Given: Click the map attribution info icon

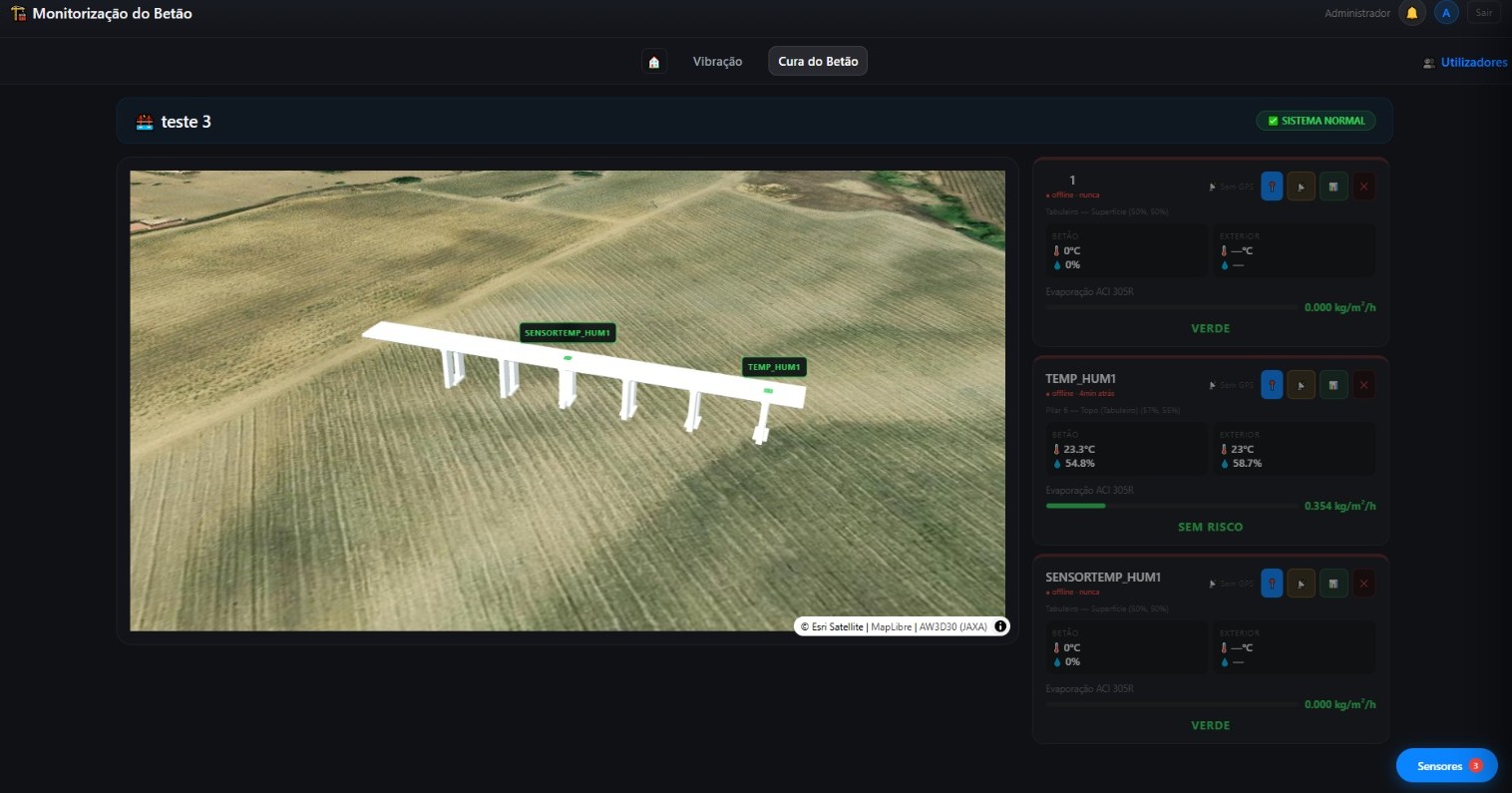Looking at the screenshot, I should click(1000, 626).
